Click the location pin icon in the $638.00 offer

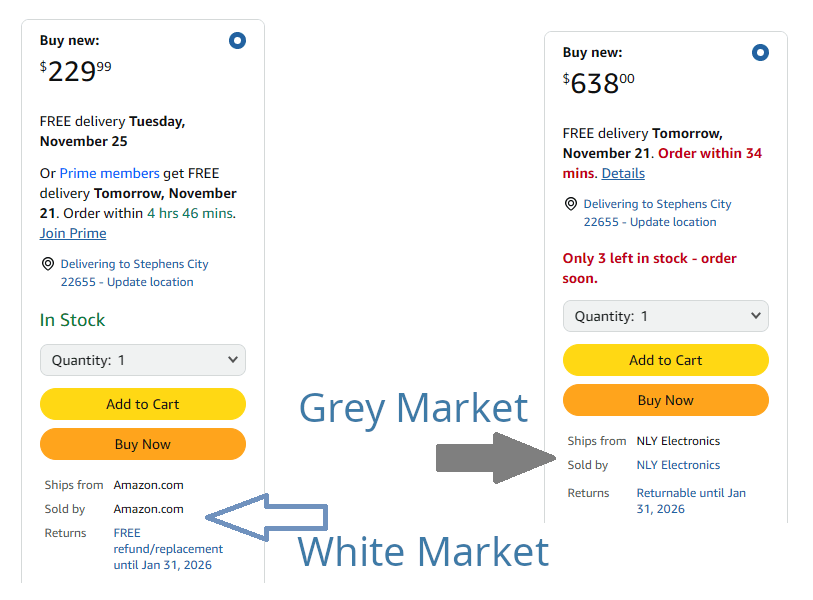tap(571, 204)
